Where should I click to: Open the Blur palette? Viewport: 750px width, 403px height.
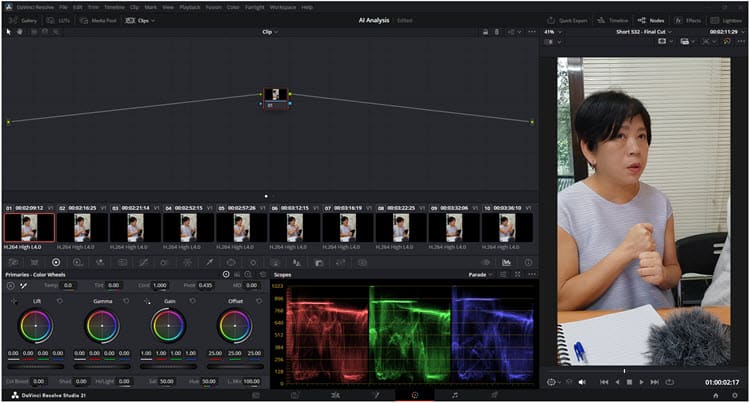click(x=297, y=262)
